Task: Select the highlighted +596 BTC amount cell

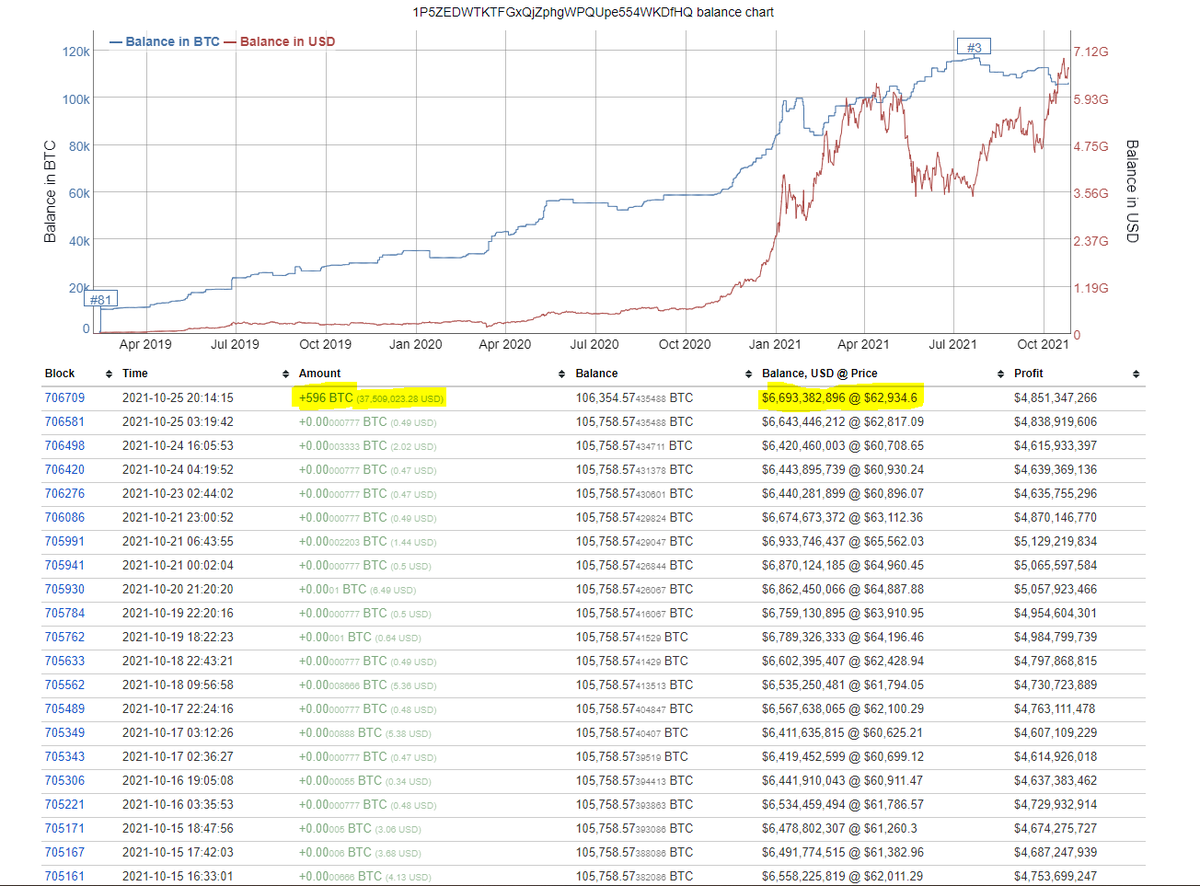Action: point(372,398)
